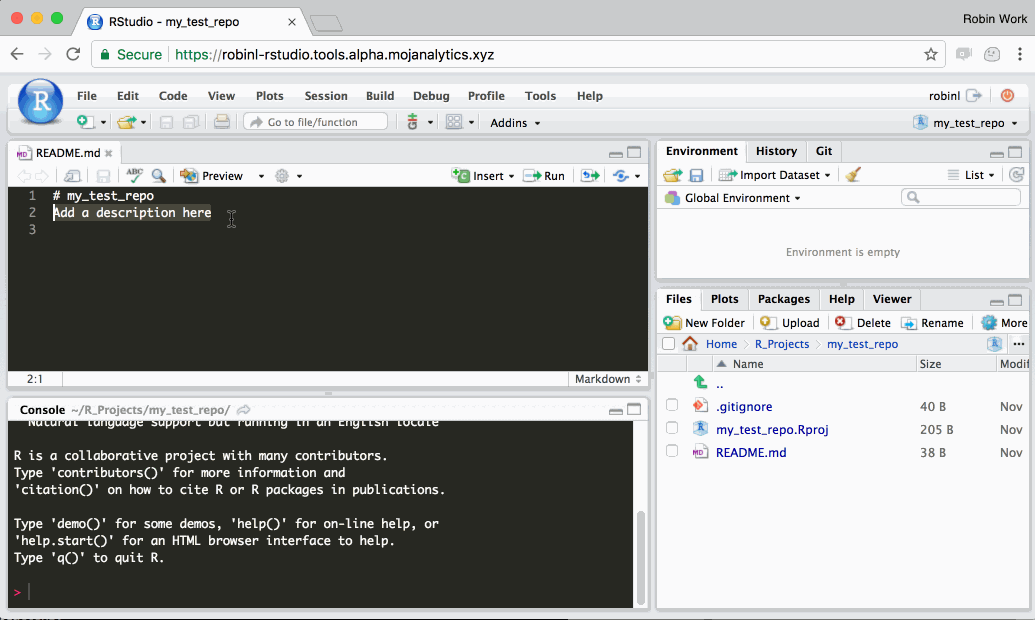Click the Environment search field
Screen dimensions: 1035x620
(961, 197)
